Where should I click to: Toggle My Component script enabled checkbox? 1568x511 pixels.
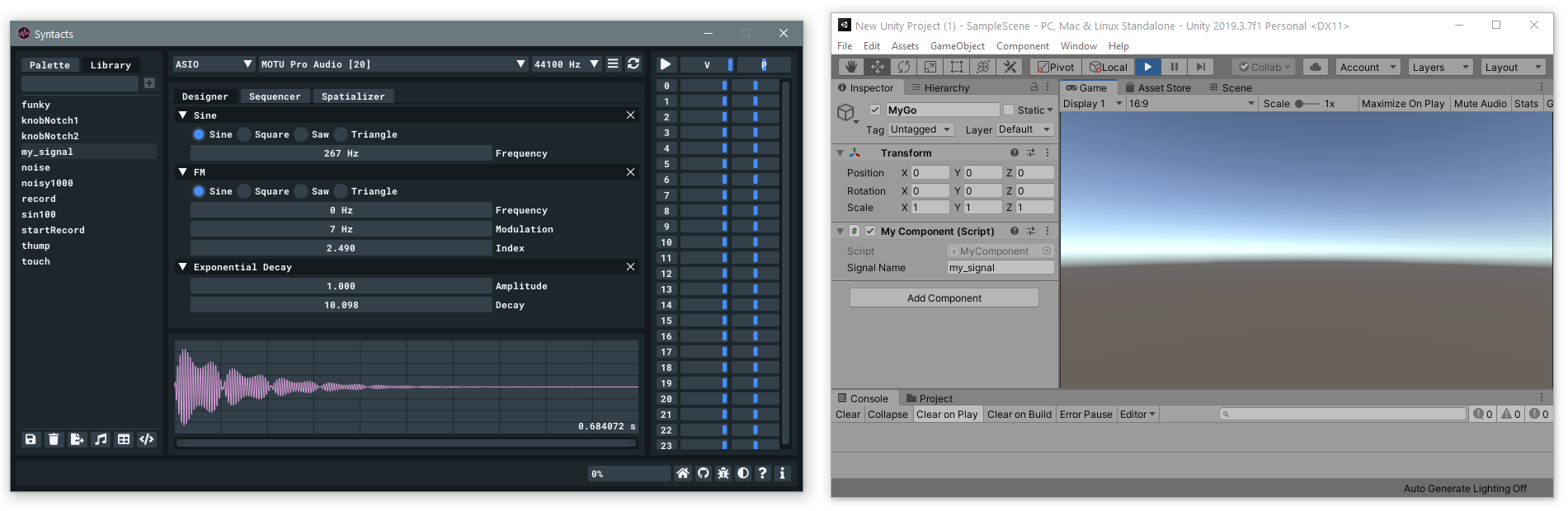click(x=870, y=231)
